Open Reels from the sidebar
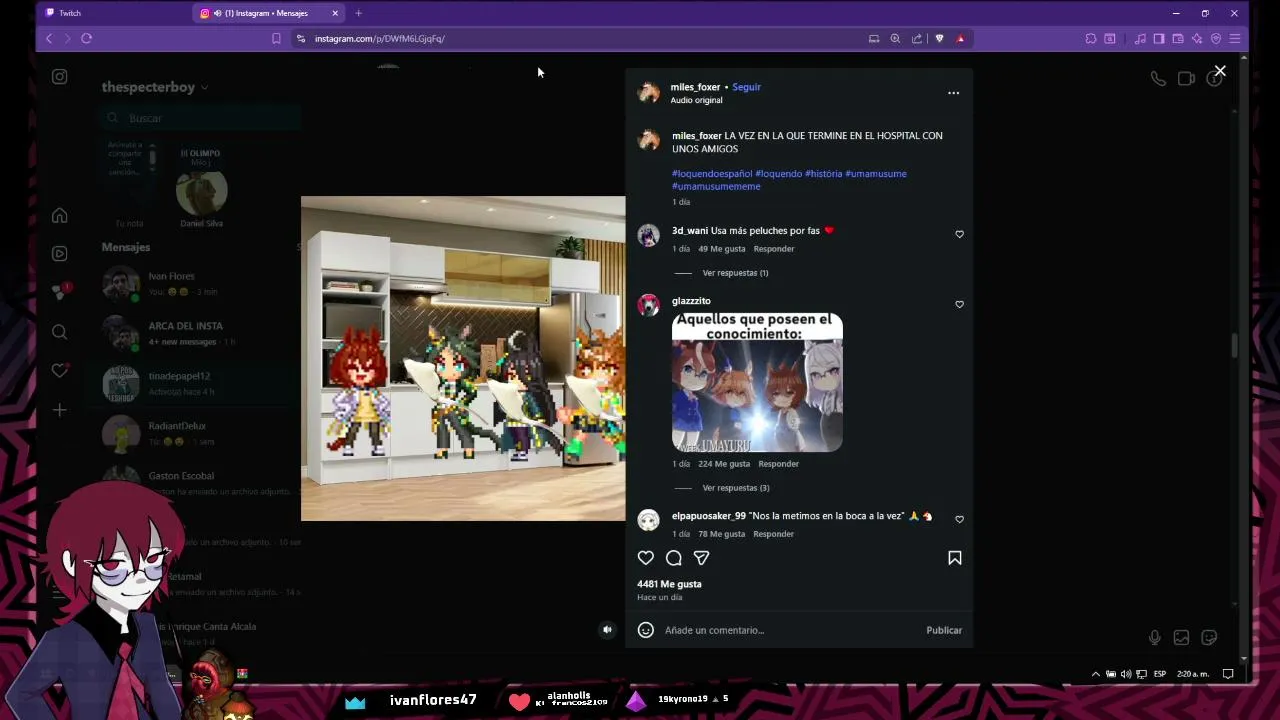 coord(60,254)
